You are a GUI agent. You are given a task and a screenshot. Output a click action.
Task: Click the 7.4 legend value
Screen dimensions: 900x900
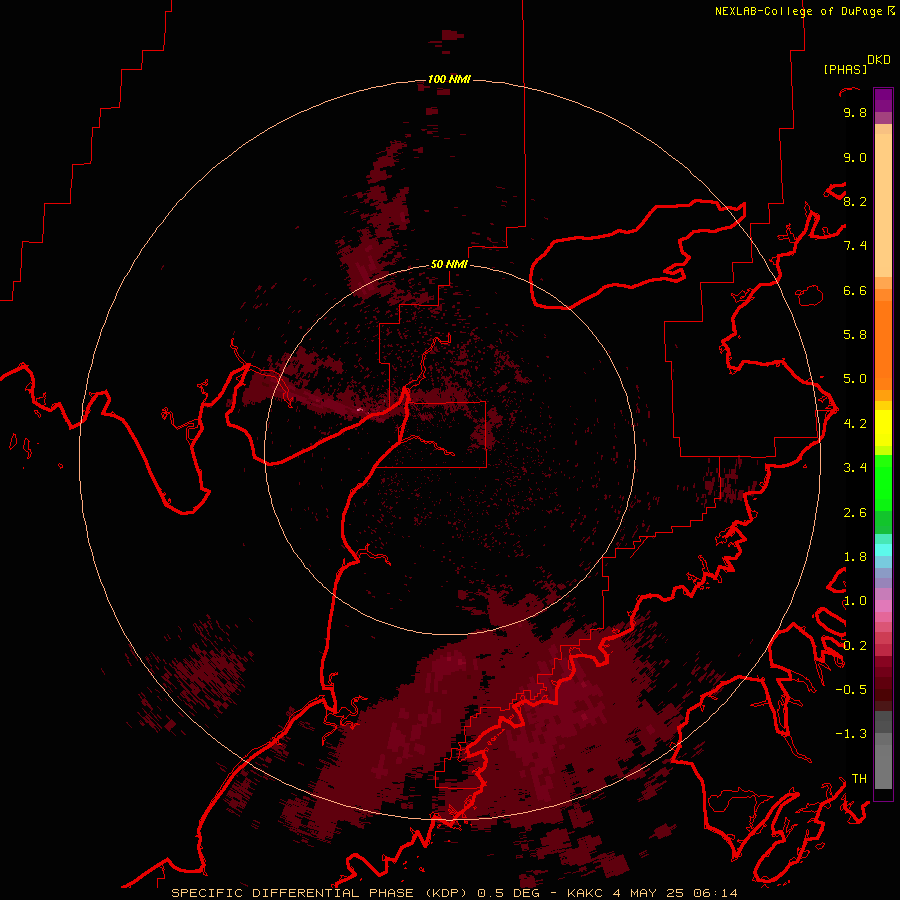[x=855, y=246]
